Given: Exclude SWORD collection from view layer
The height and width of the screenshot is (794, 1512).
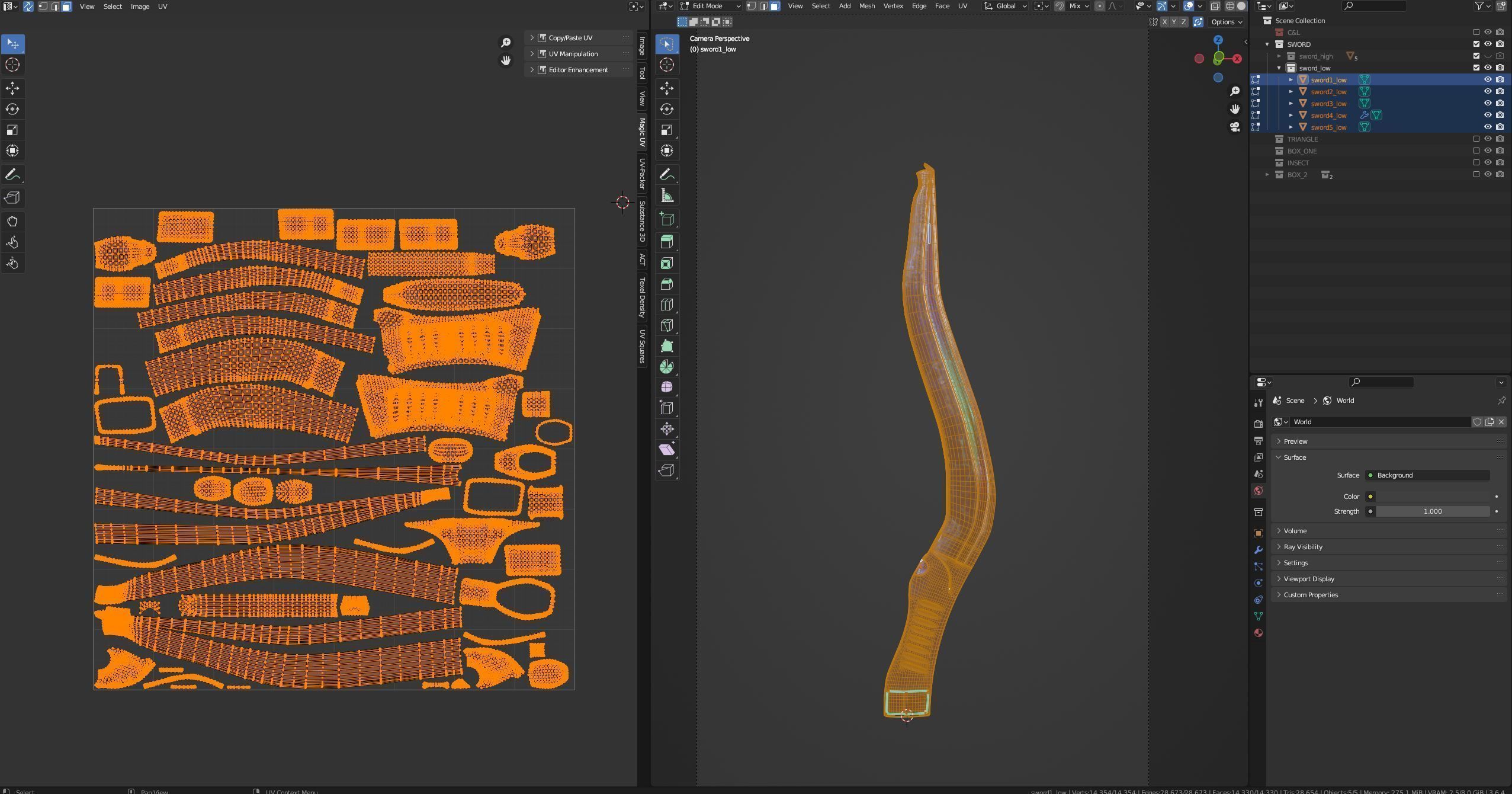Looking at the screenshot, I should 1476,44.
